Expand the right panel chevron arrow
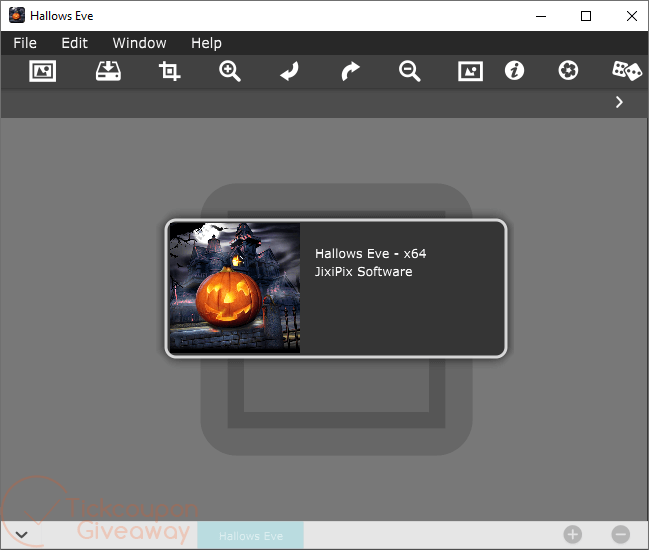 (x=619, y=102)
